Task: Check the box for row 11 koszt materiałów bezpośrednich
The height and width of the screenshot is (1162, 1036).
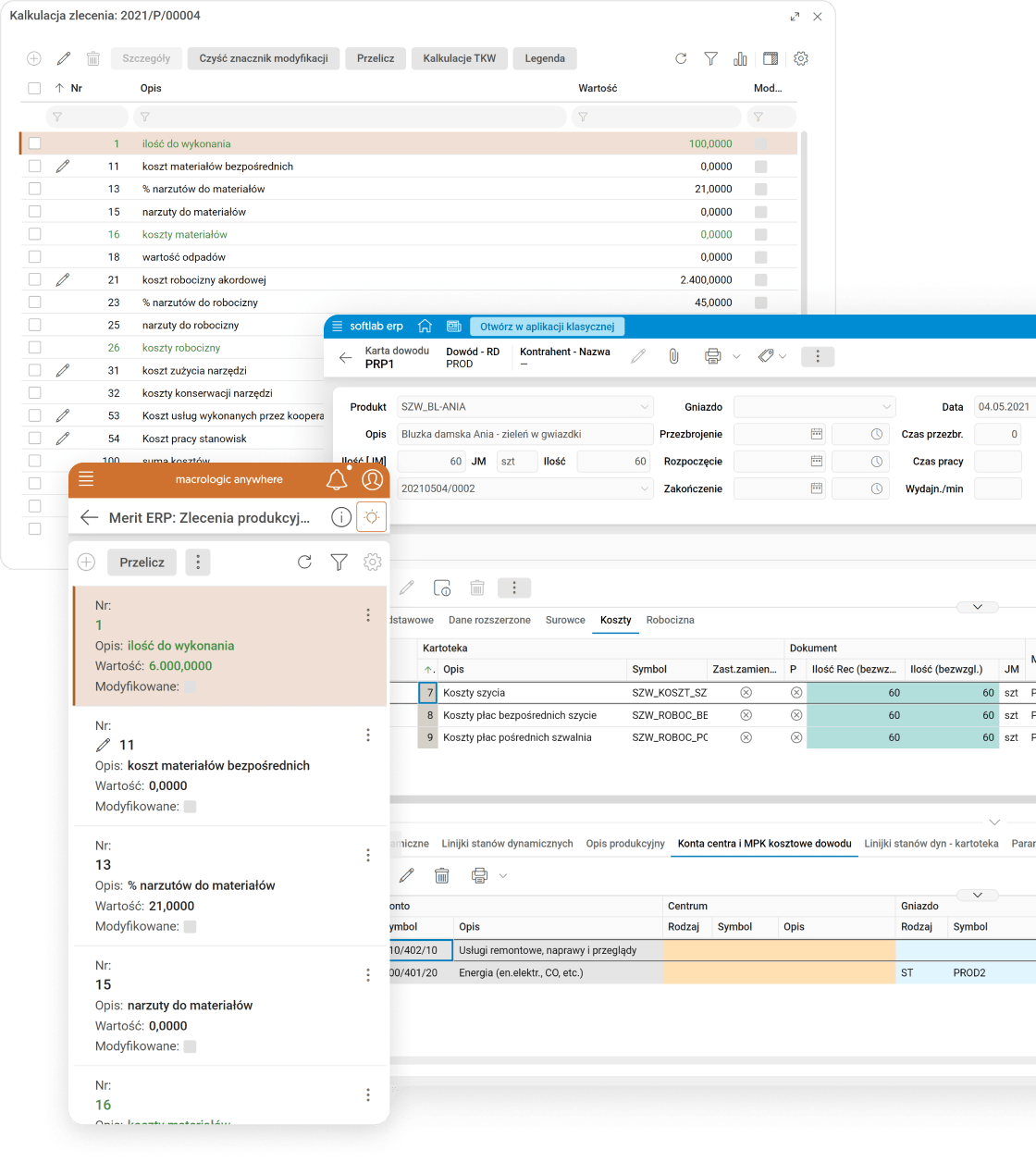Action: [x=35, y=167]
